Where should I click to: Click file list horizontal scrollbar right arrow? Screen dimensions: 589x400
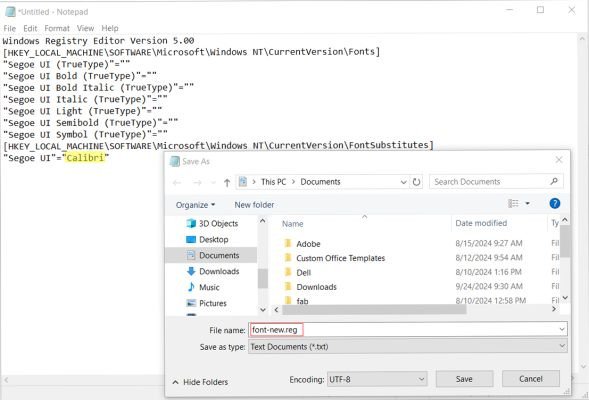coord(554,309)
